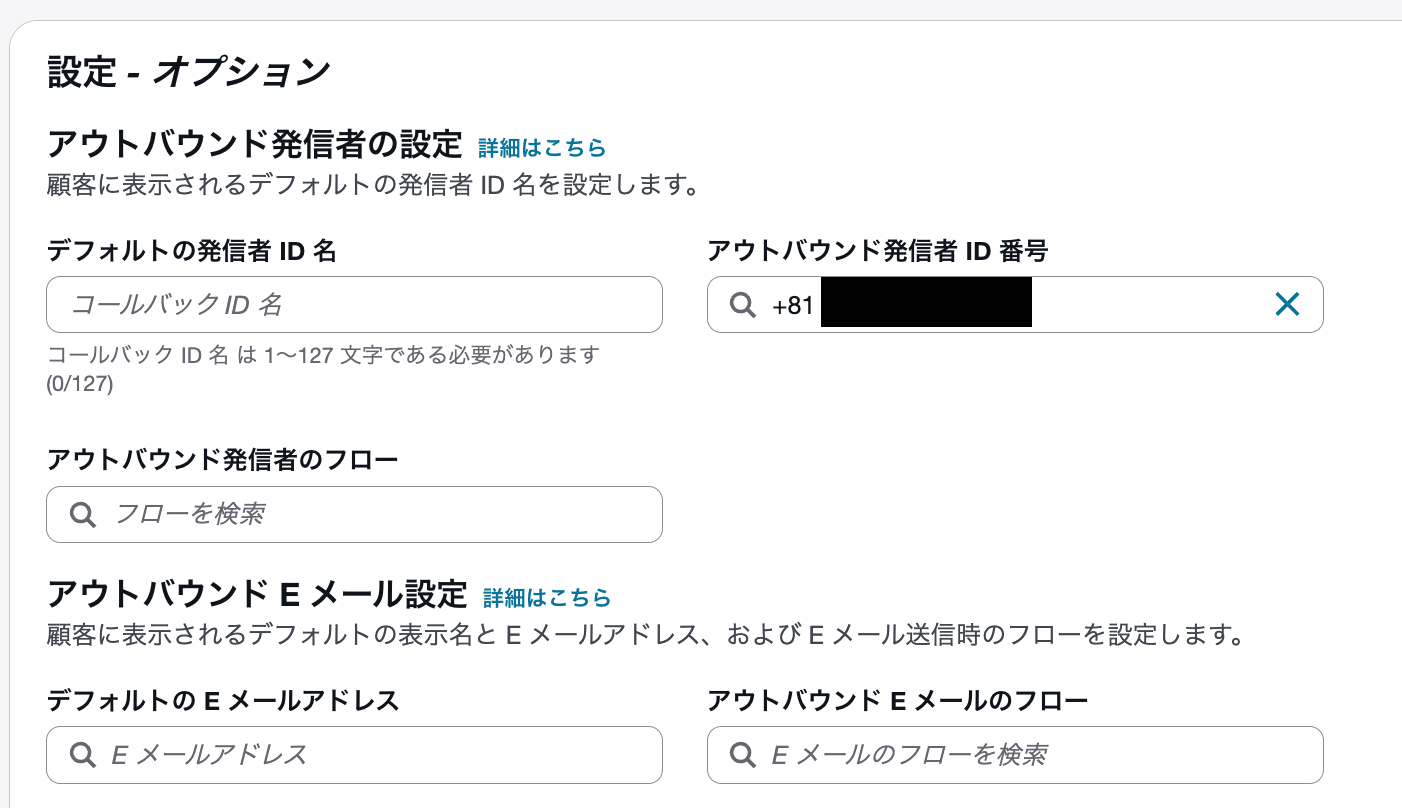Screen dimensions: 1402x808
Task: Click the search icon in the caller ID number field
Action: tap(741, 304)
